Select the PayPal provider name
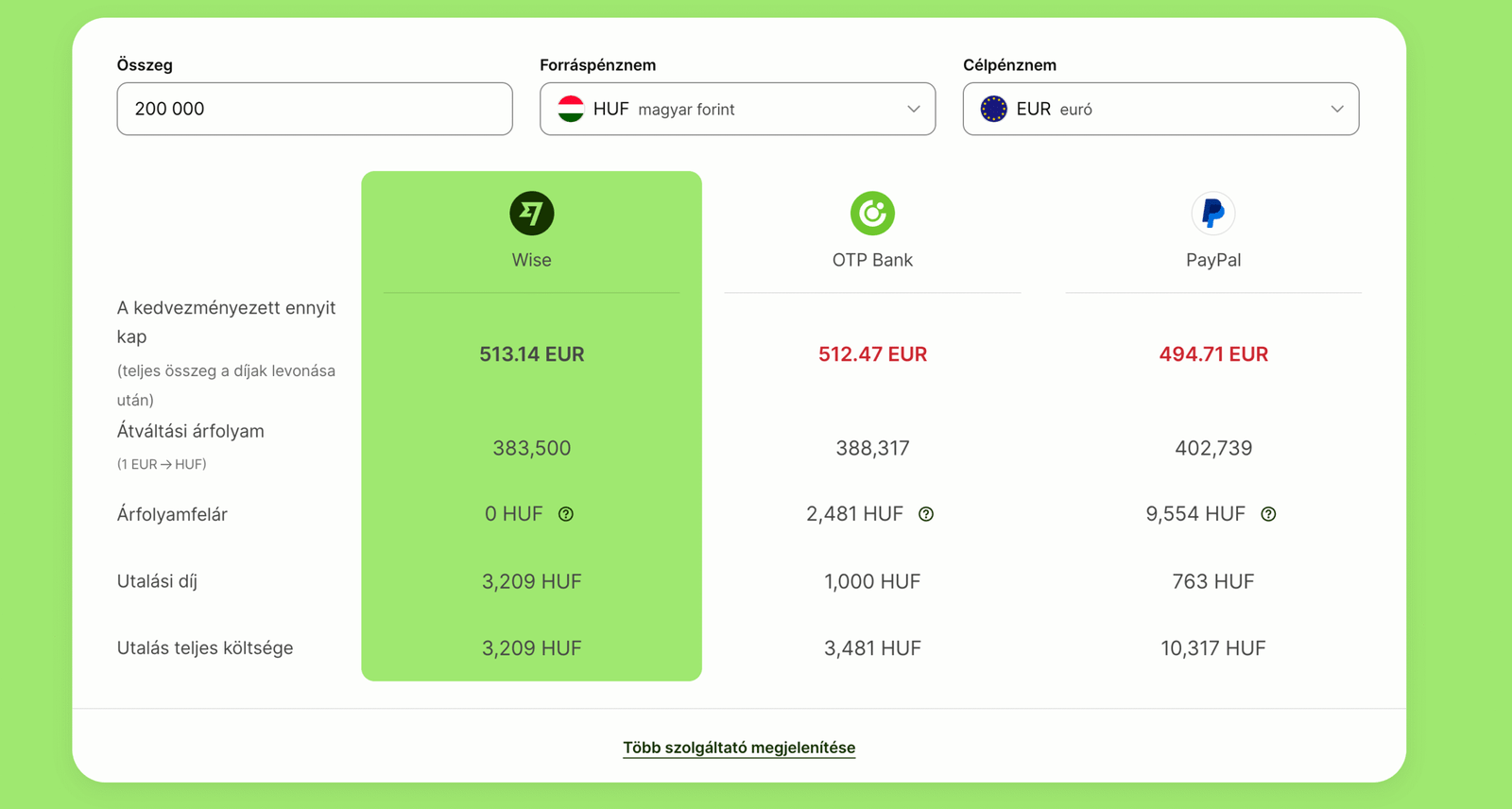The width and height of the screenshot is (1512, 809). pos(1213,260)
